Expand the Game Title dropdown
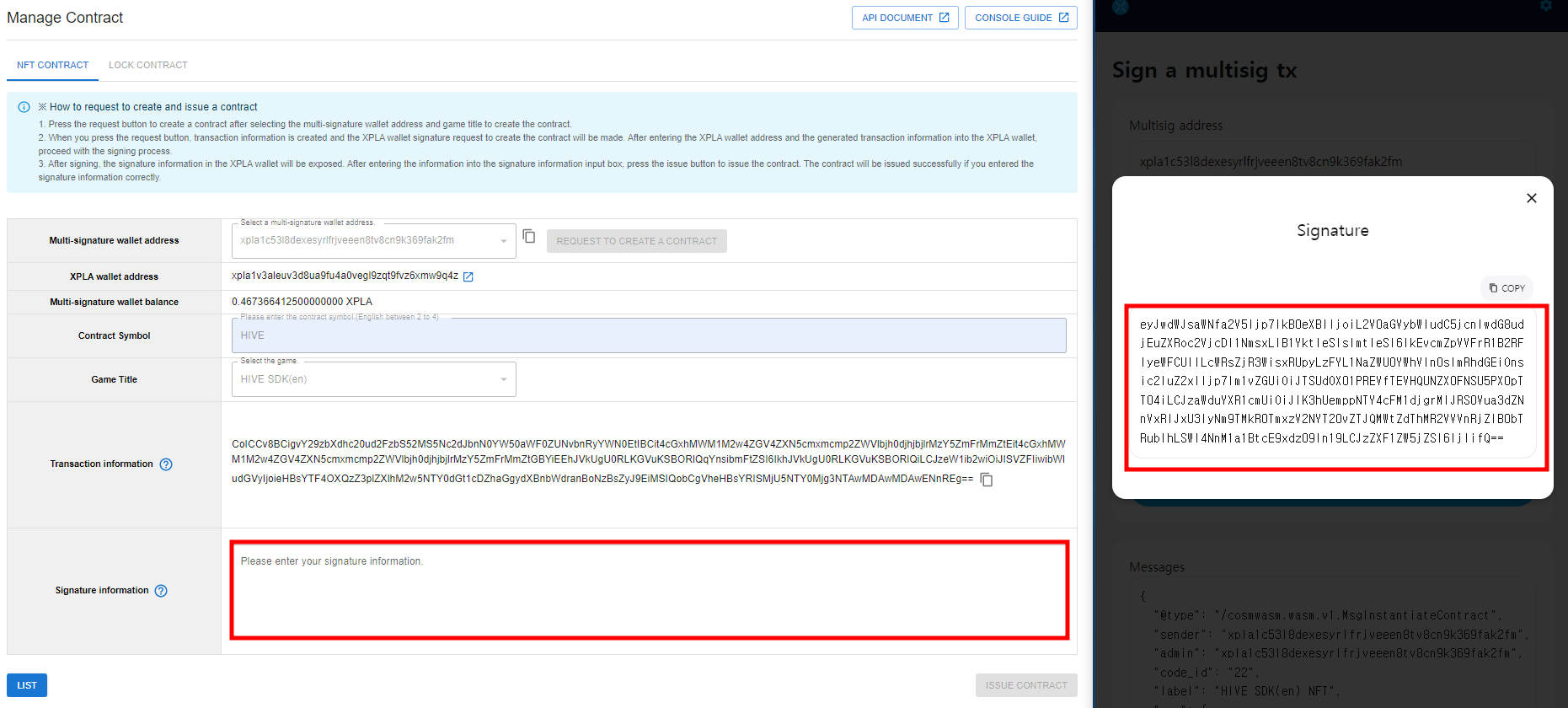 coord(374,379)
